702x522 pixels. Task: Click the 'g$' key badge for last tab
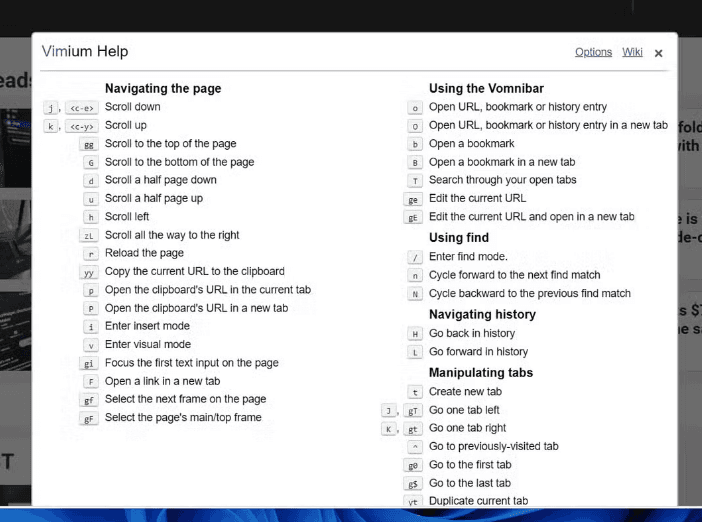coord(413,484)
